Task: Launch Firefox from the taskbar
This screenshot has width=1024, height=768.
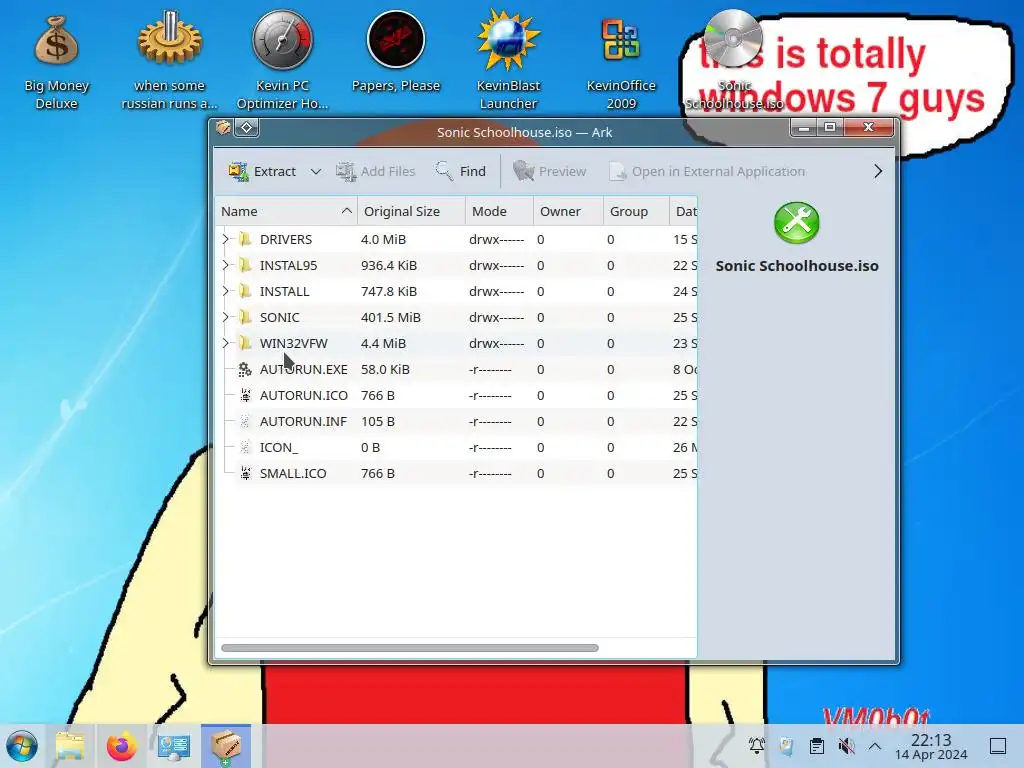Action: pos(121,746)
